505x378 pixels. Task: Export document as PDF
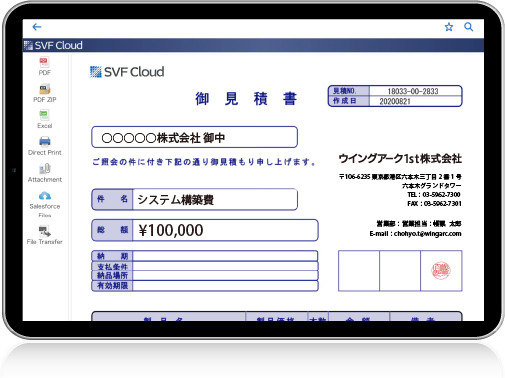[44, 66]
